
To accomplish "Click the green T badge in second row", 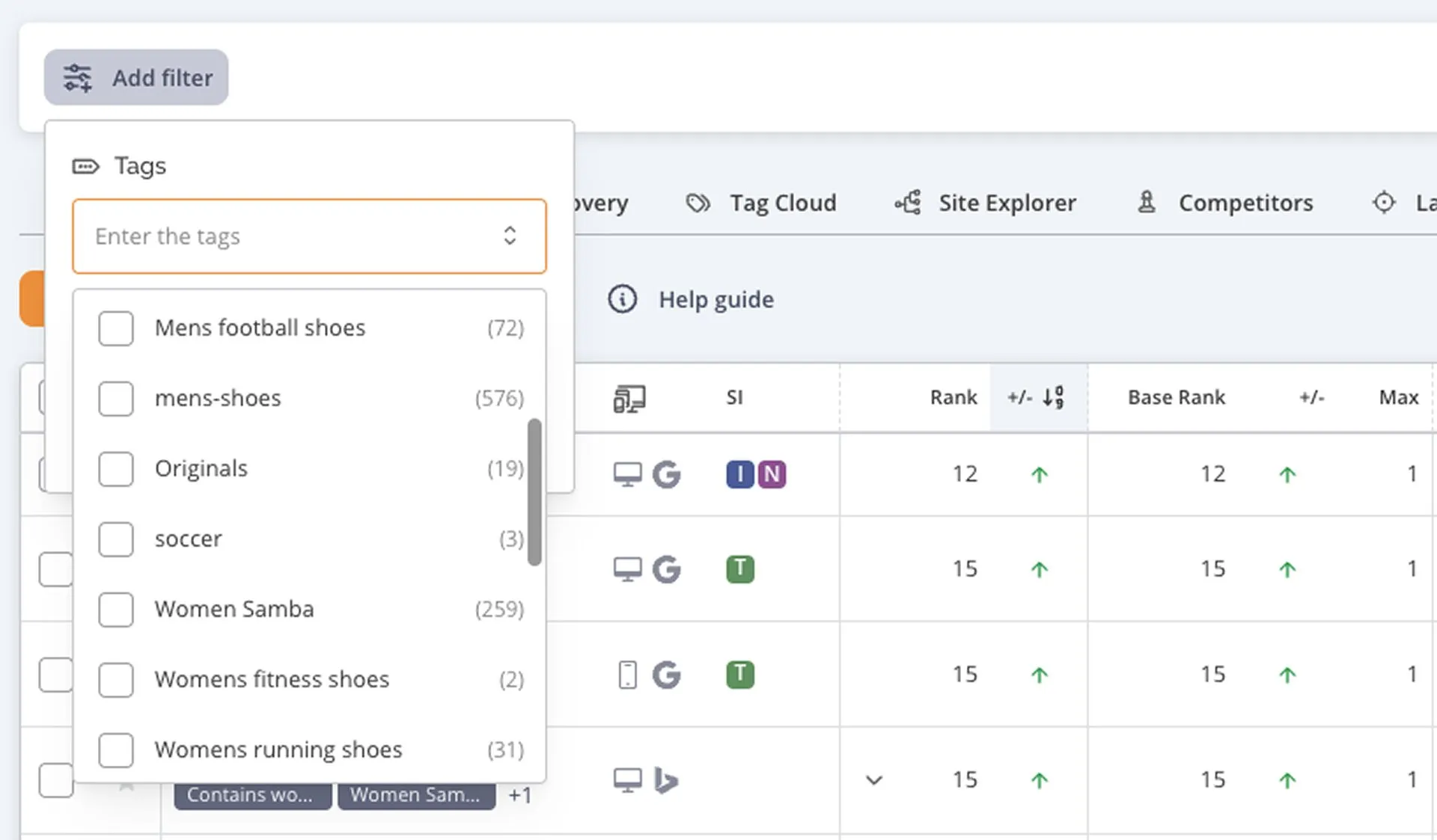I will pos(740,569).
